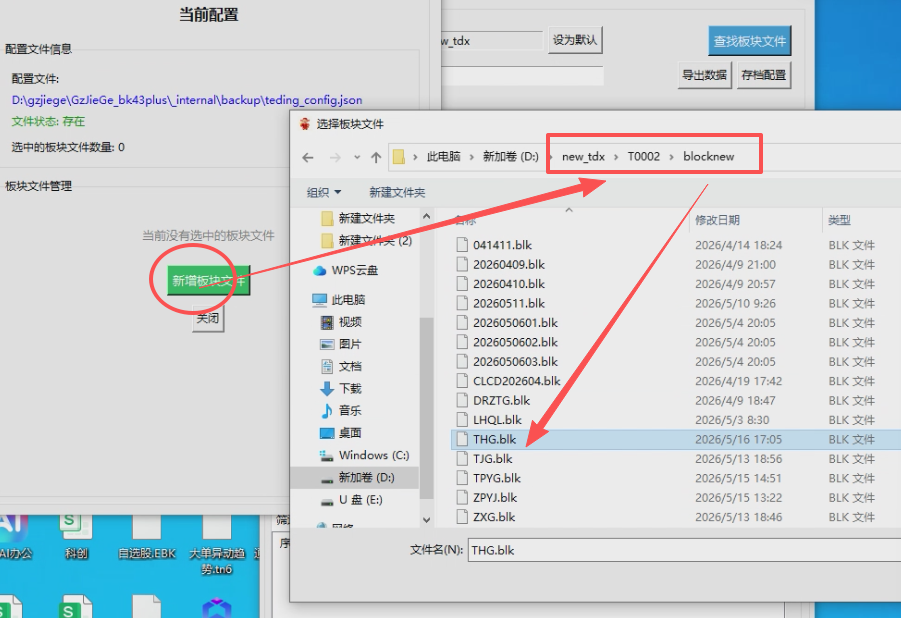Click the Up one level arrow

[x=376, y=157]
